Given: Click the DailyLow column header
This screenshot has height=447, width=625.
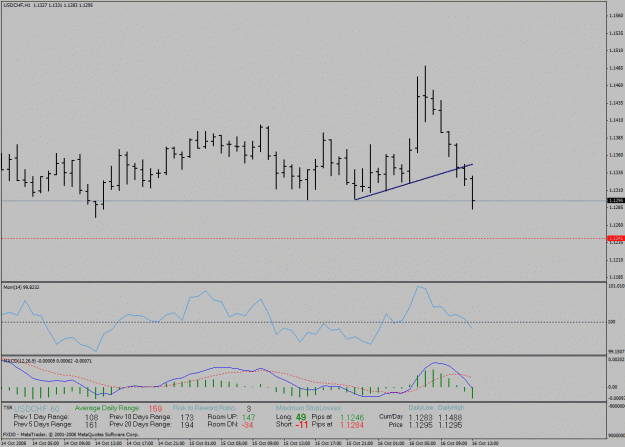Looking at the screenshot, I should 421,408.
